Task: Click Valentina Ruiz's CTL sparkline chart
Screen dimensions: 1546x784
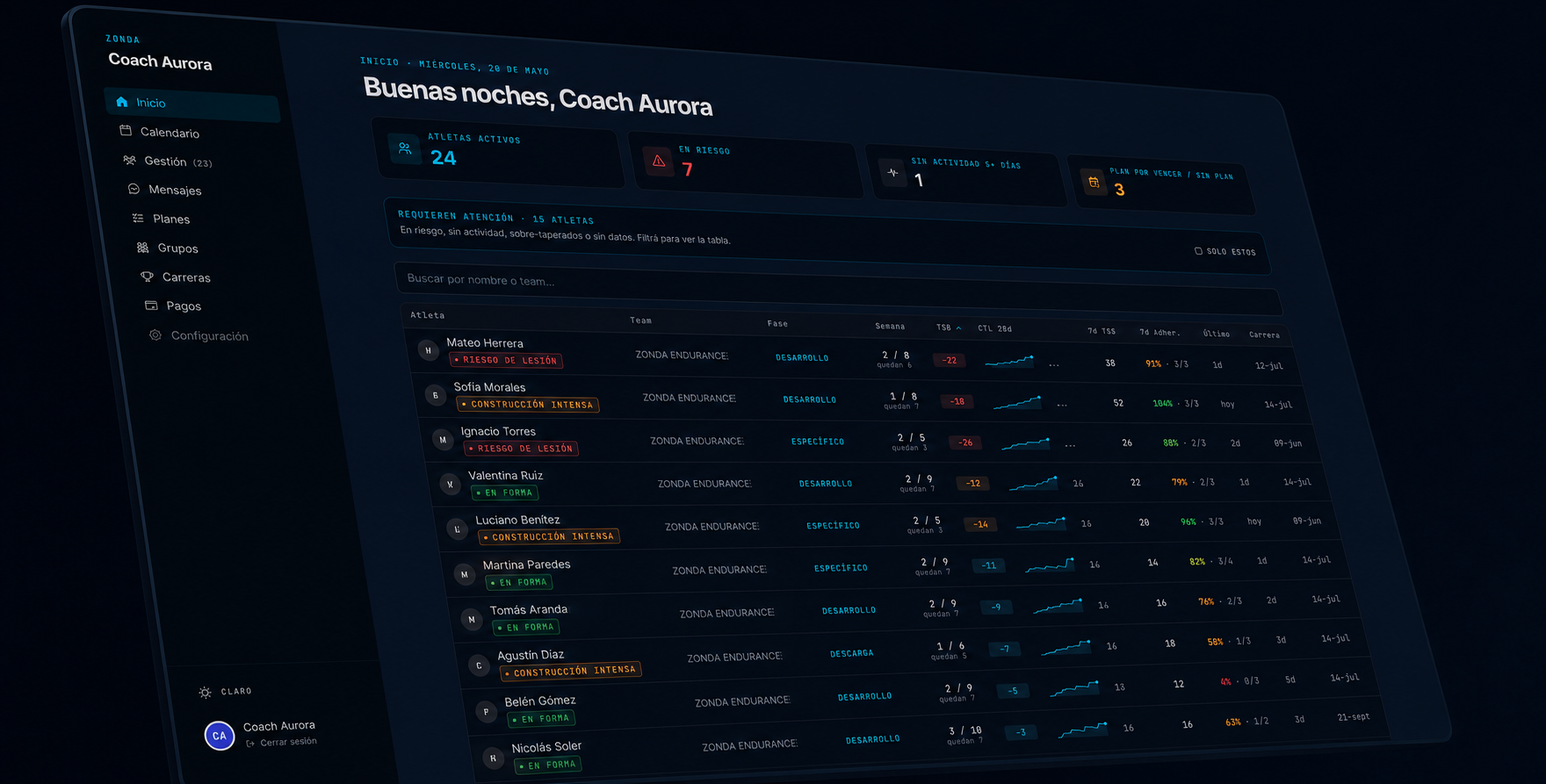Action: pos(1033,483)
